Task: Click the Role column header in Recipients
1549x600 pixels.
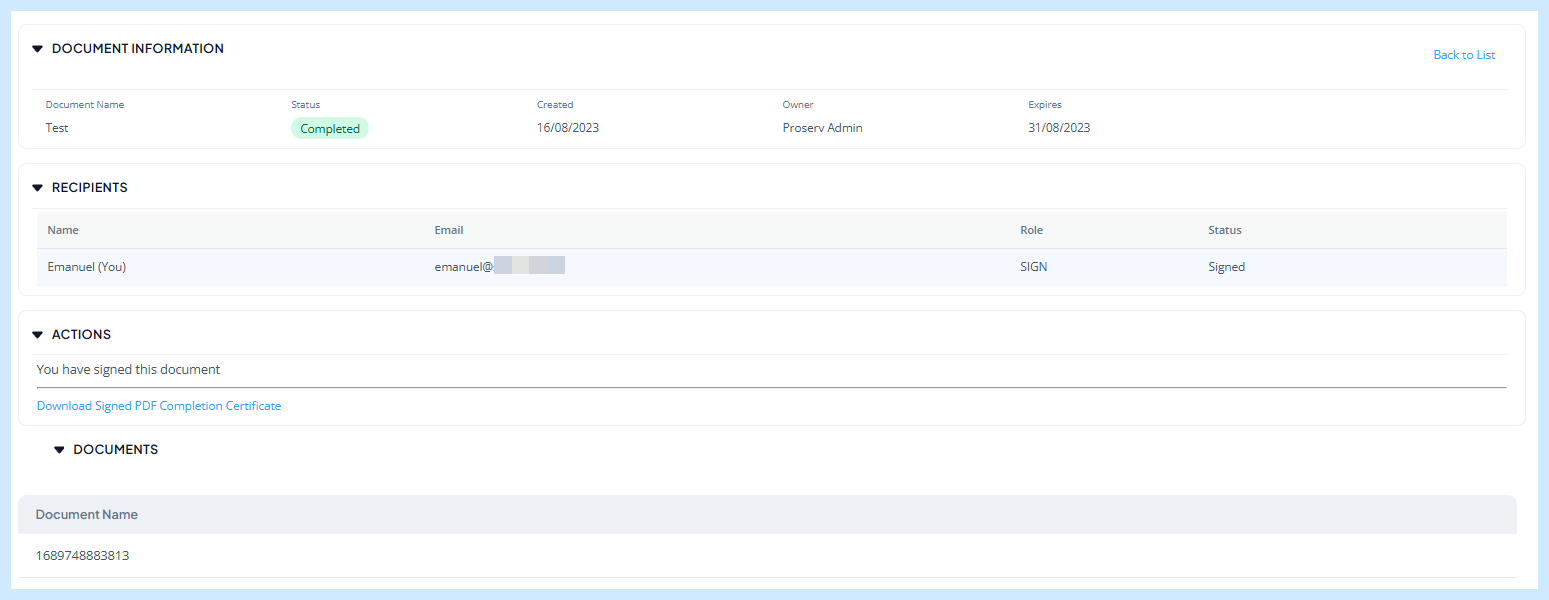Action: (x=1031, y=230)
